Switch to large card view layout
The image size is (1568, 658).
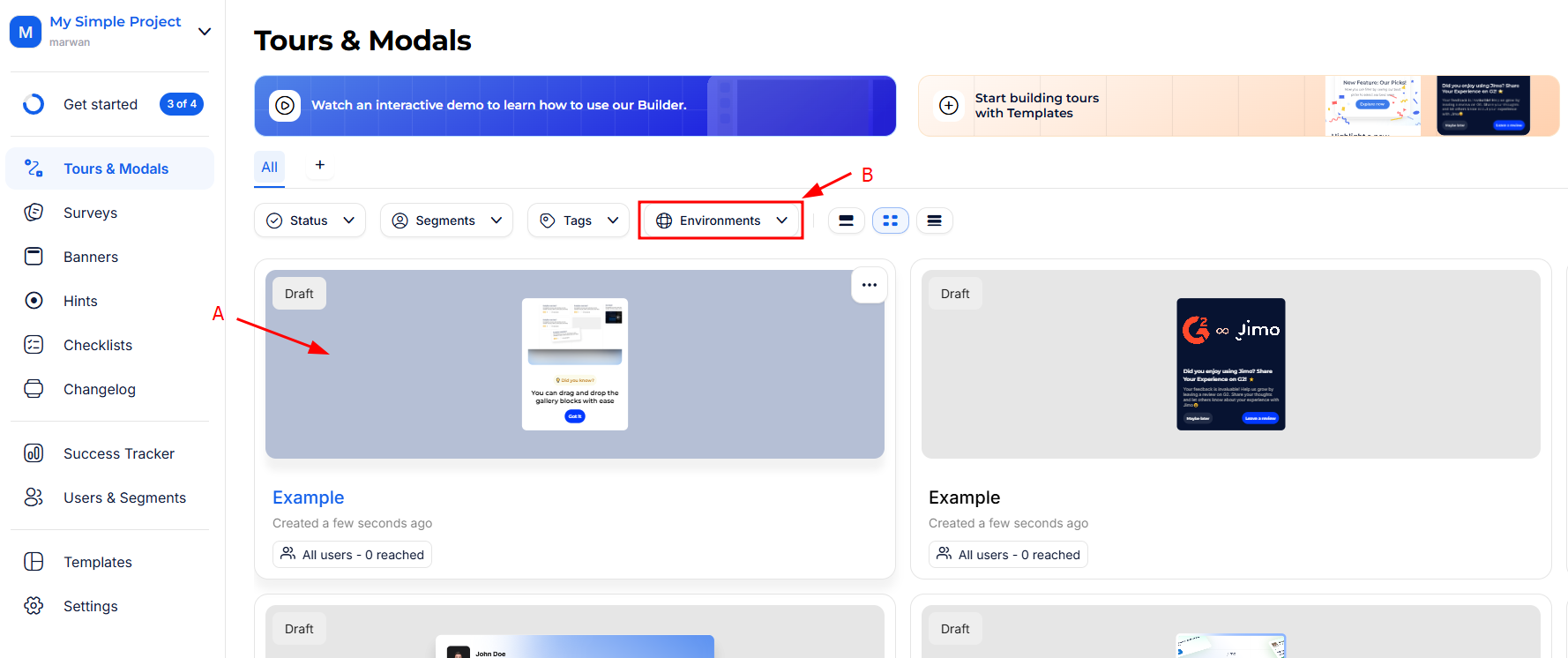846,221
